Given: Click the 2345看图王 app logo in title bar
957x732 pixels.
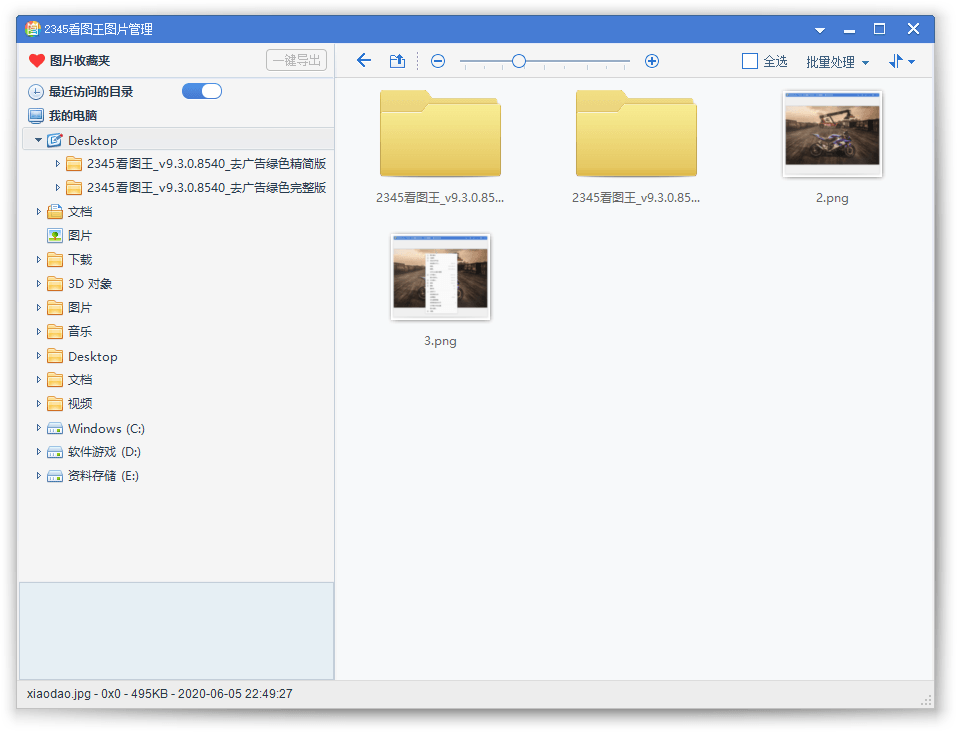Looking at the screenshot, I should click(32, 29).
